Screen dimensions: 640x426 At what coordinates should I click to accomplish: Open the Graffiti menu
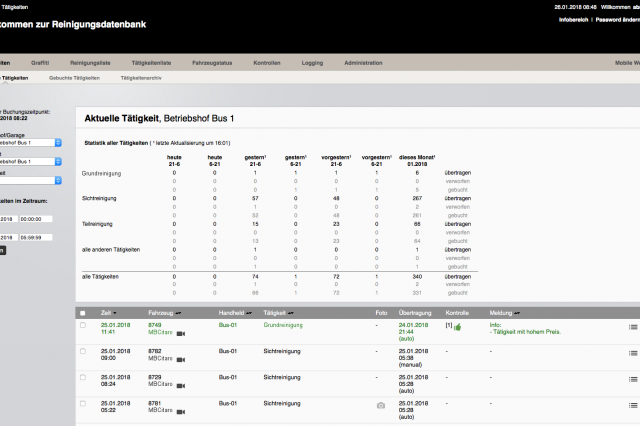[x=40, y=63]
